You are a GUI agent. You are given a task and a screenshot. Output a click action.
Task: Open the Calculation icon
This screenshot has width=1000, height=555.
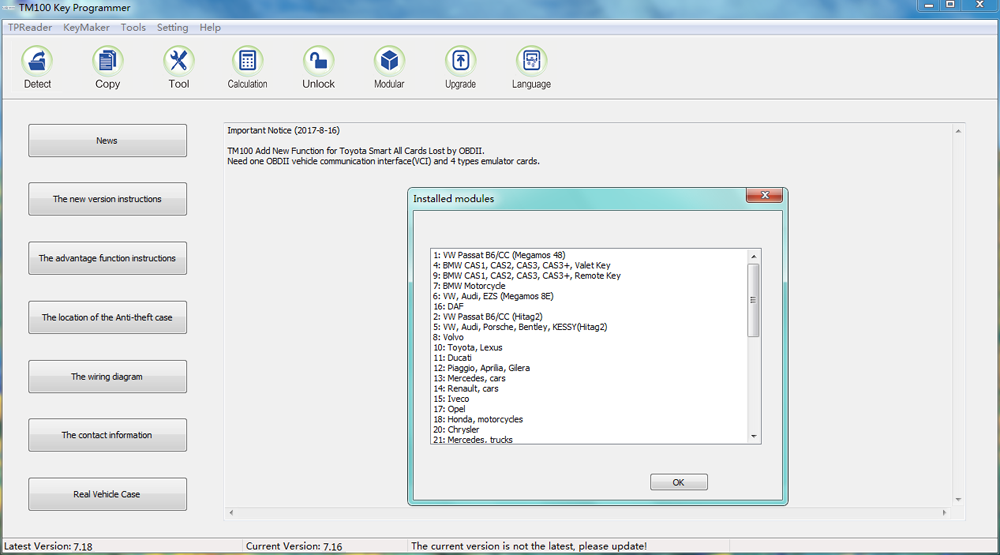[x=247, y=62]
